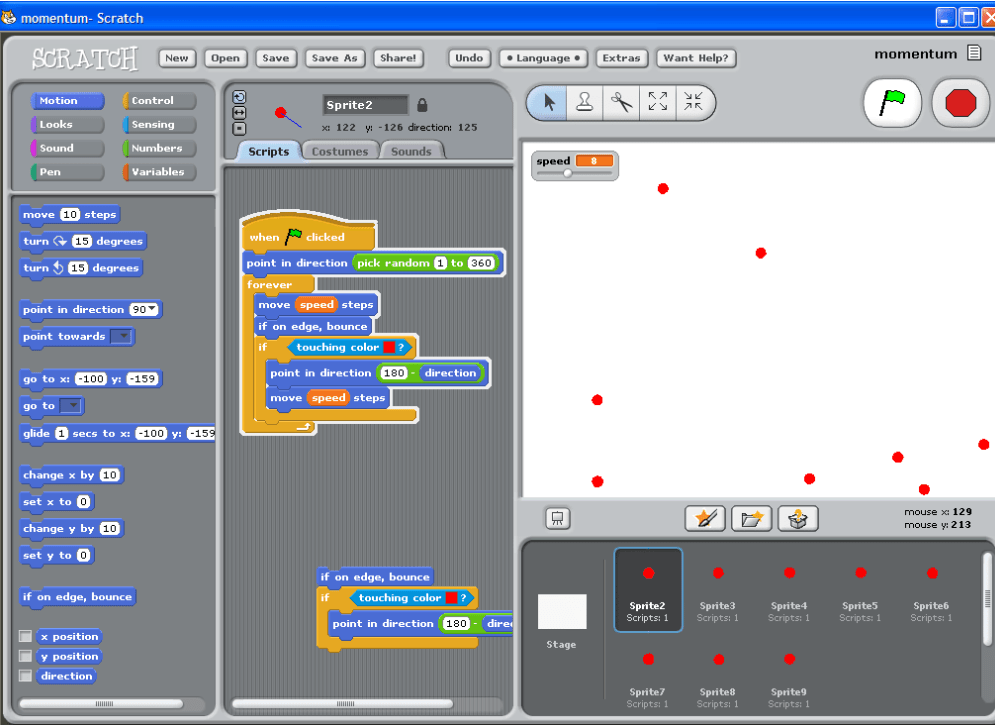995x725 pixels.
Task: Click the New button
Action: 177,58
